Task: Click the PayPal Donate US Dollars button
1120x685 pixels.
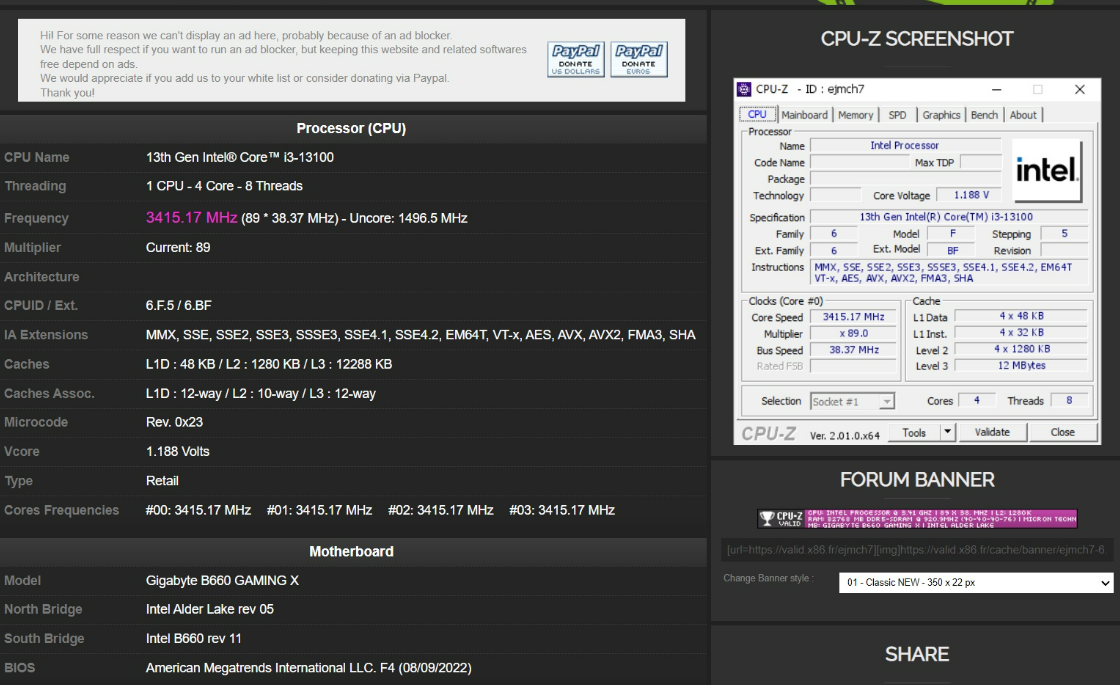Action: (x=576, y=59)
